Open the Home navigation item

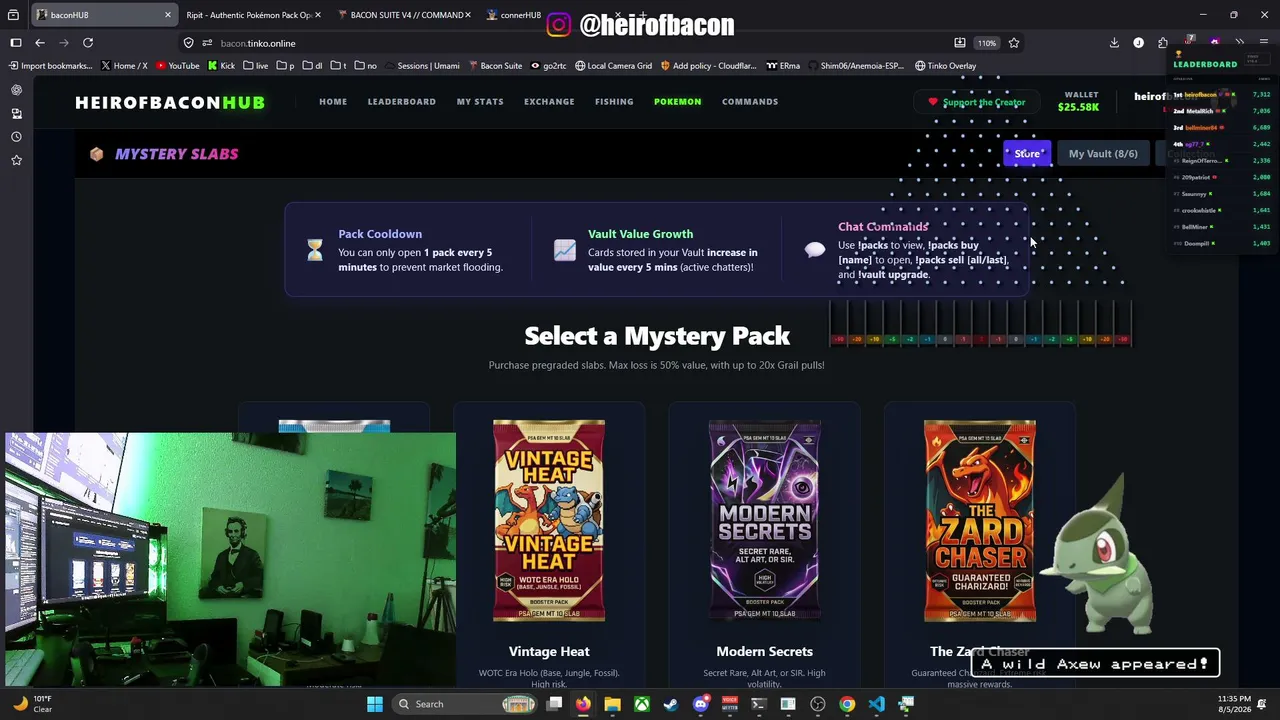333,101
